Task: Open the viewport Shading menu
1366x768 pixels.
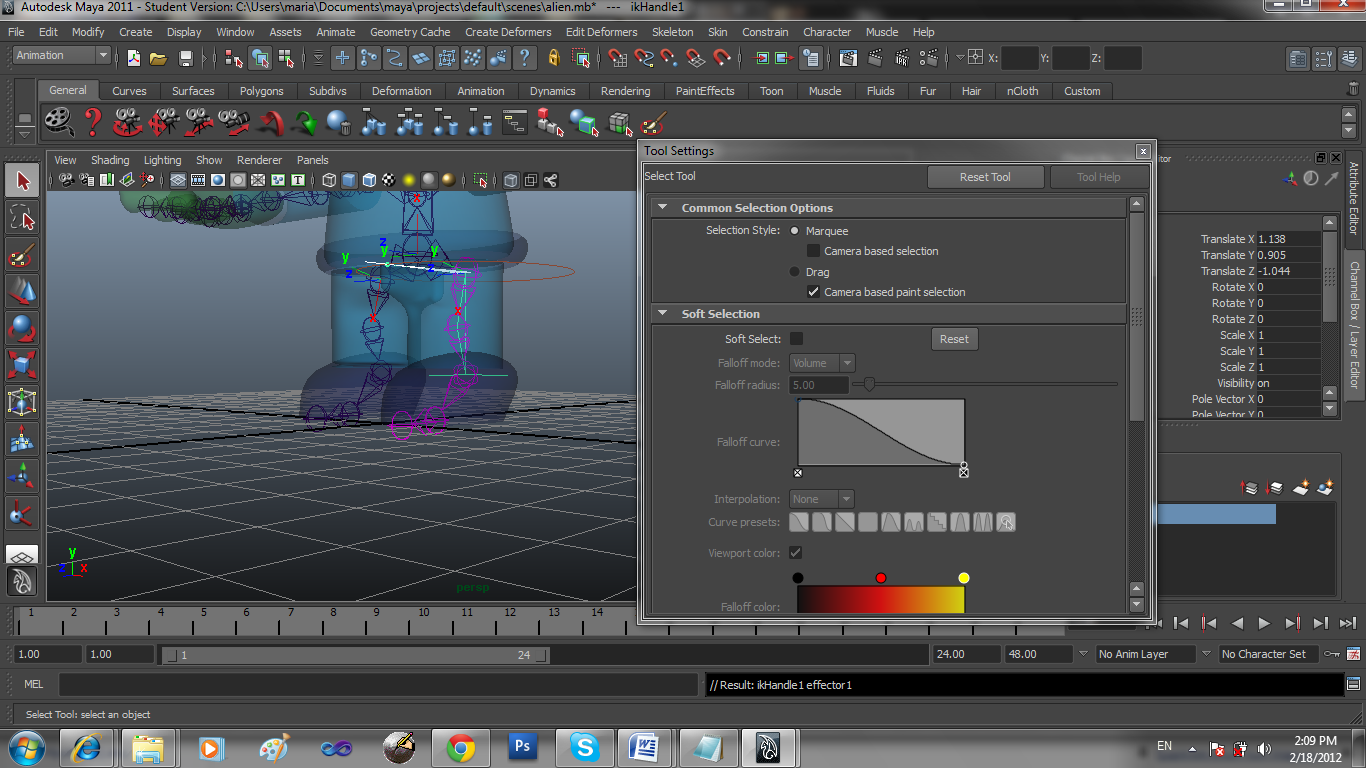Action: tap(110, 160)
